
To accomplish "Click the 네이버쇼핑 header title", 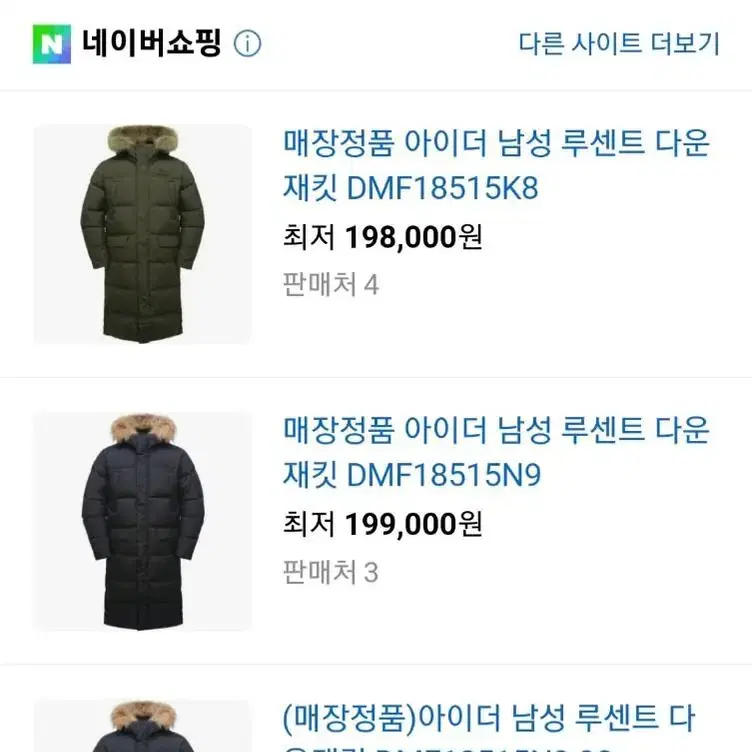I will [152, 43].
